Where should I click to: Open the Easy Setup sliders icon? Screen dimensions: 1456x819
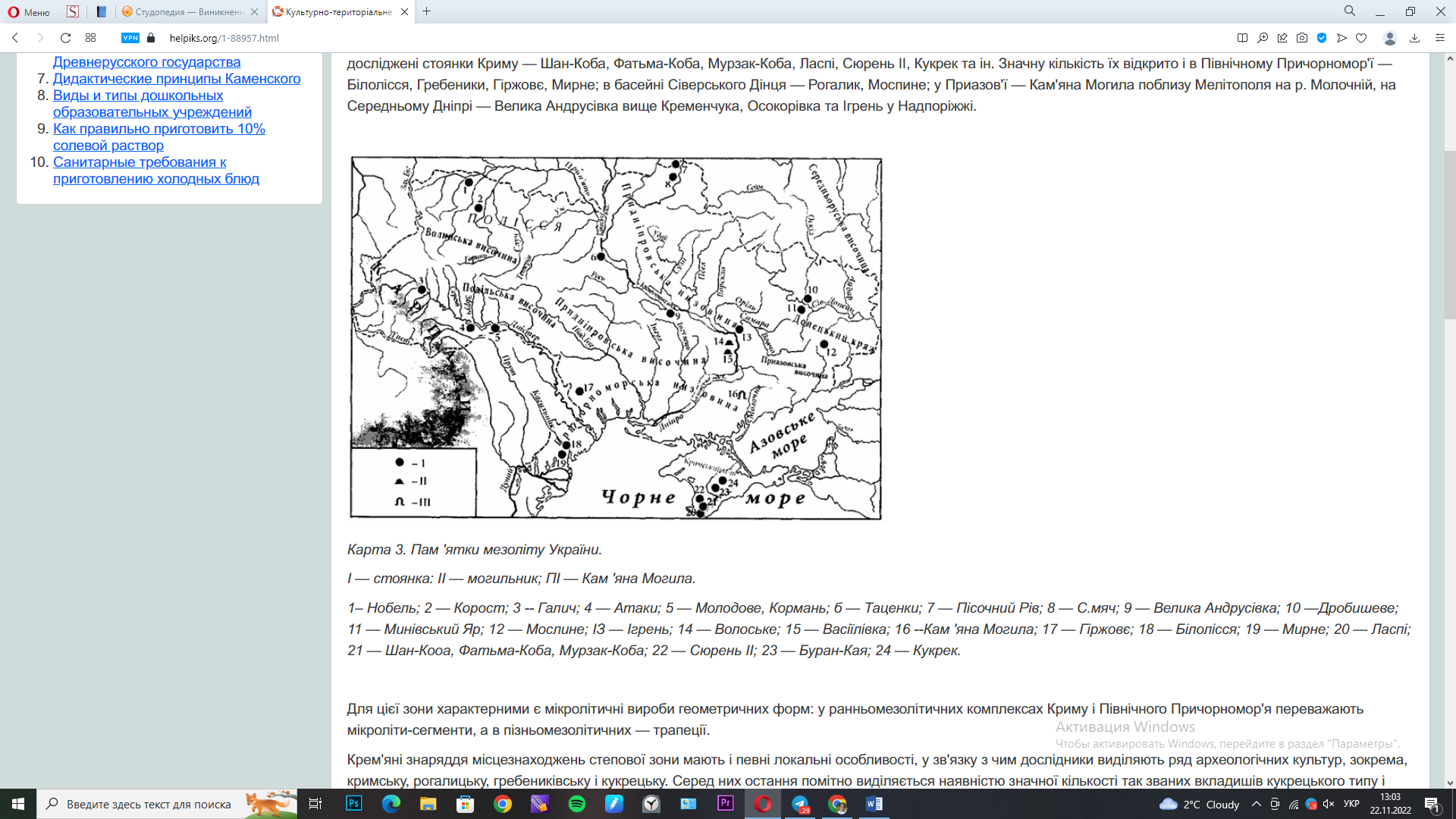click(x=1440, y=38)
